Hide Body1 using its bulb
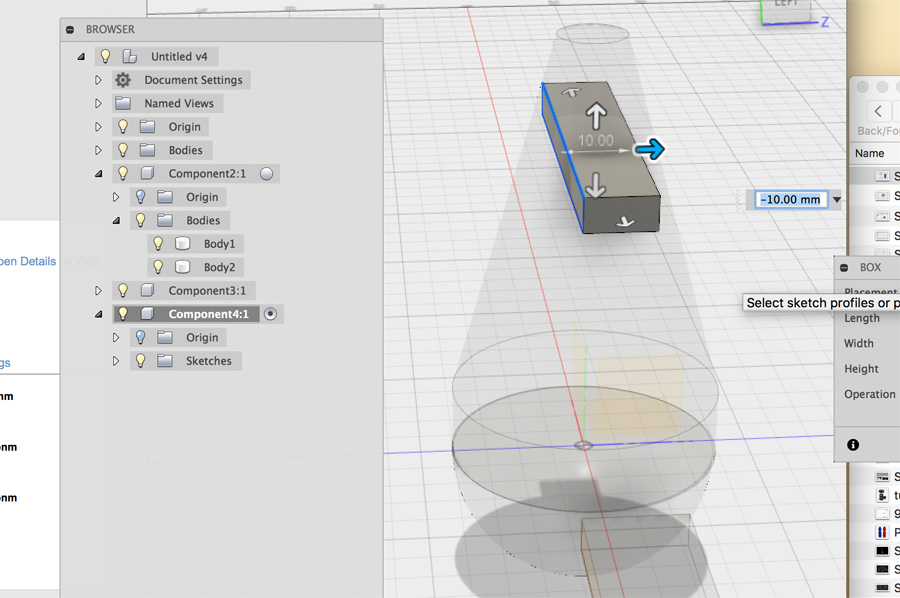Image resolution: width=900 pixels, height=598 pixels. pos(158,244)
